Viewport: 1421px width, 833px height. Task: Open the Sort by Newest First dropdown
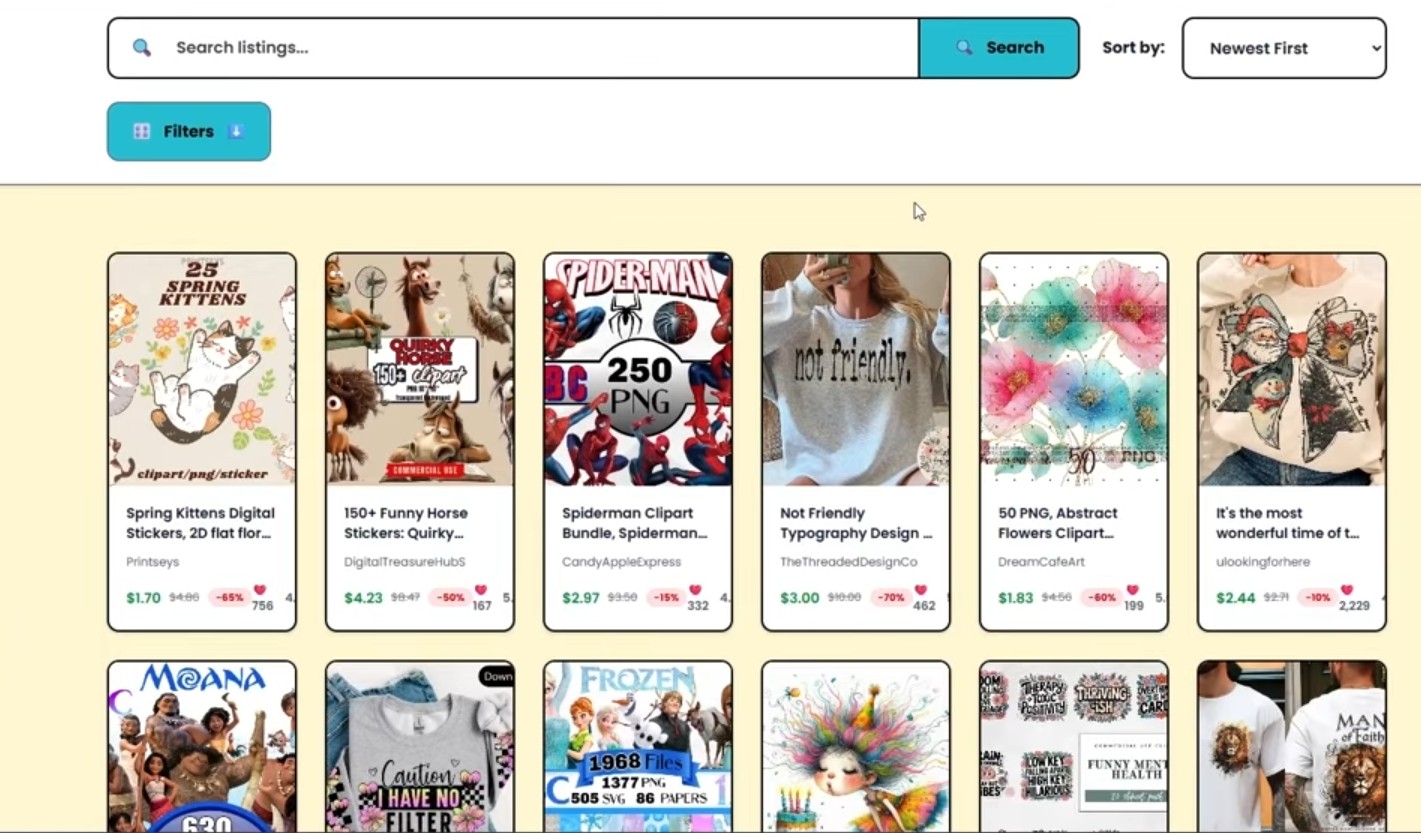pyautogui.click(x=1284, y=47)
